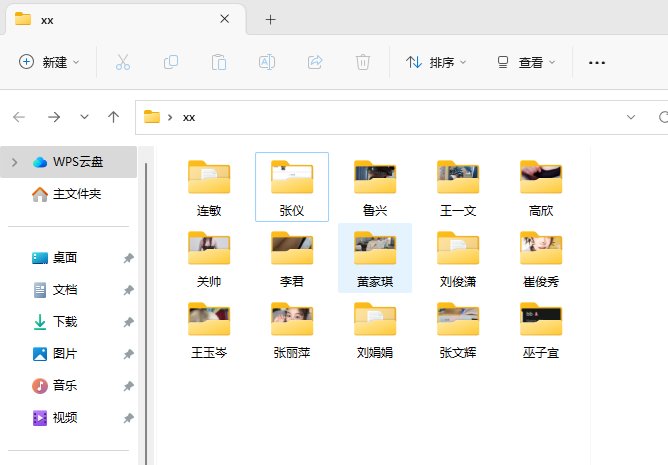Open 图片 in the sidebar
The width and height of the screenshot is (668, 465).
(68, 354)
